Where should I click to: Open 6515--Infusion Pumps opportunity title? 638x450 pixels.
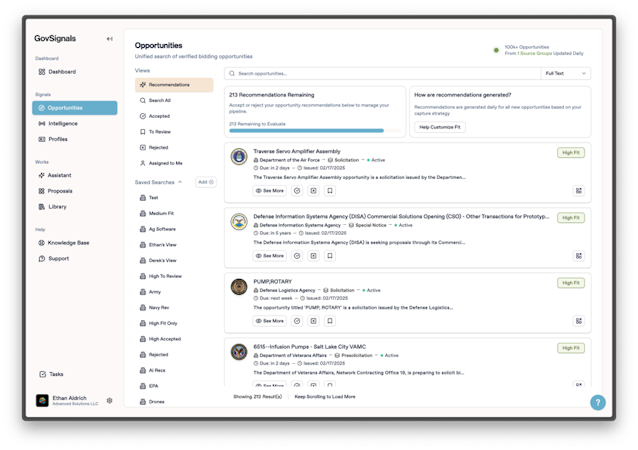[x=309, y=347]
